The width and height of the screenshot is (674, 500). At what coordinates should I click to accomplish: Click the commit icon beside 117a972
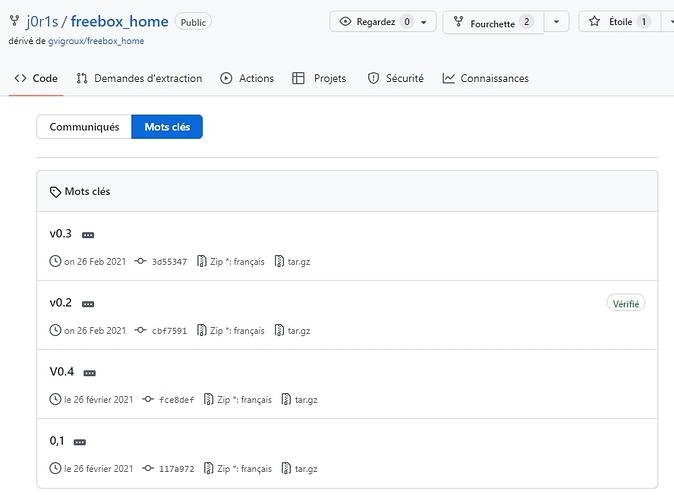click(148, 468)
